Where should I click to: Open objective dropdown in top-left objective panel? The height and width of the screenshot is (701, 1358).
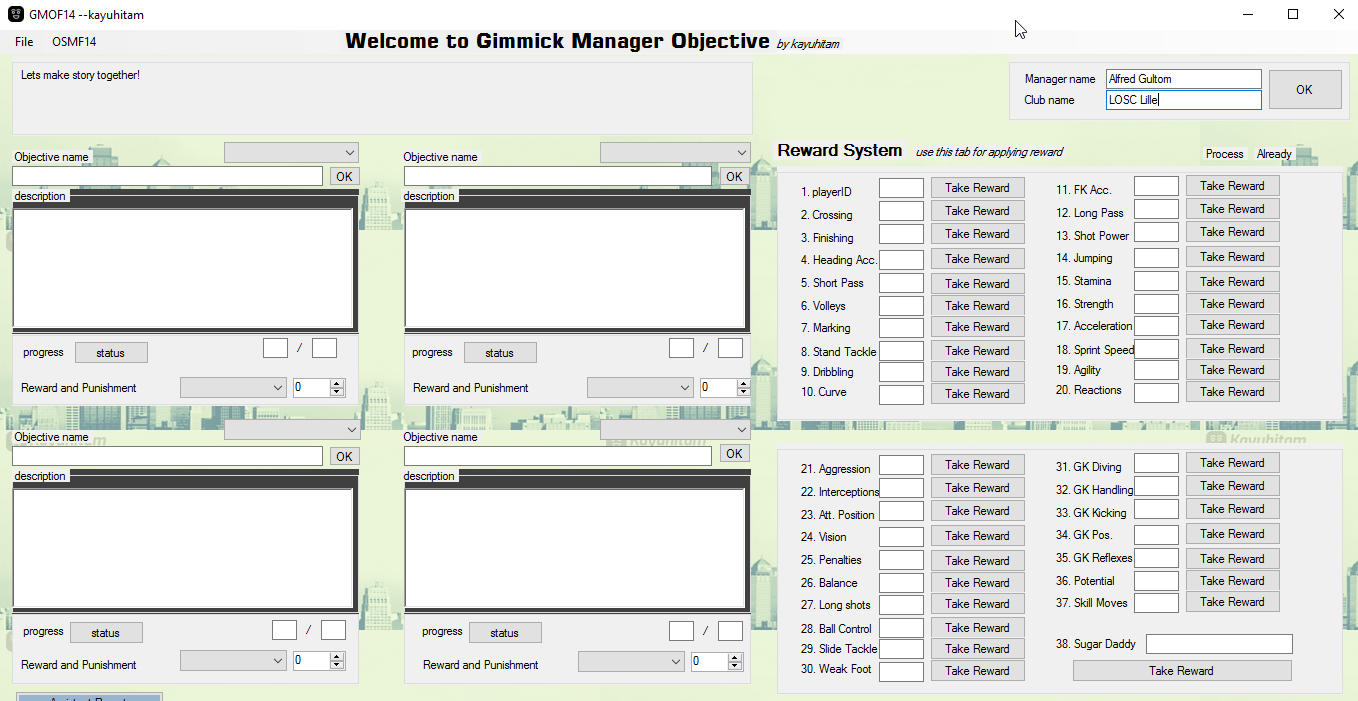[291, 152]
